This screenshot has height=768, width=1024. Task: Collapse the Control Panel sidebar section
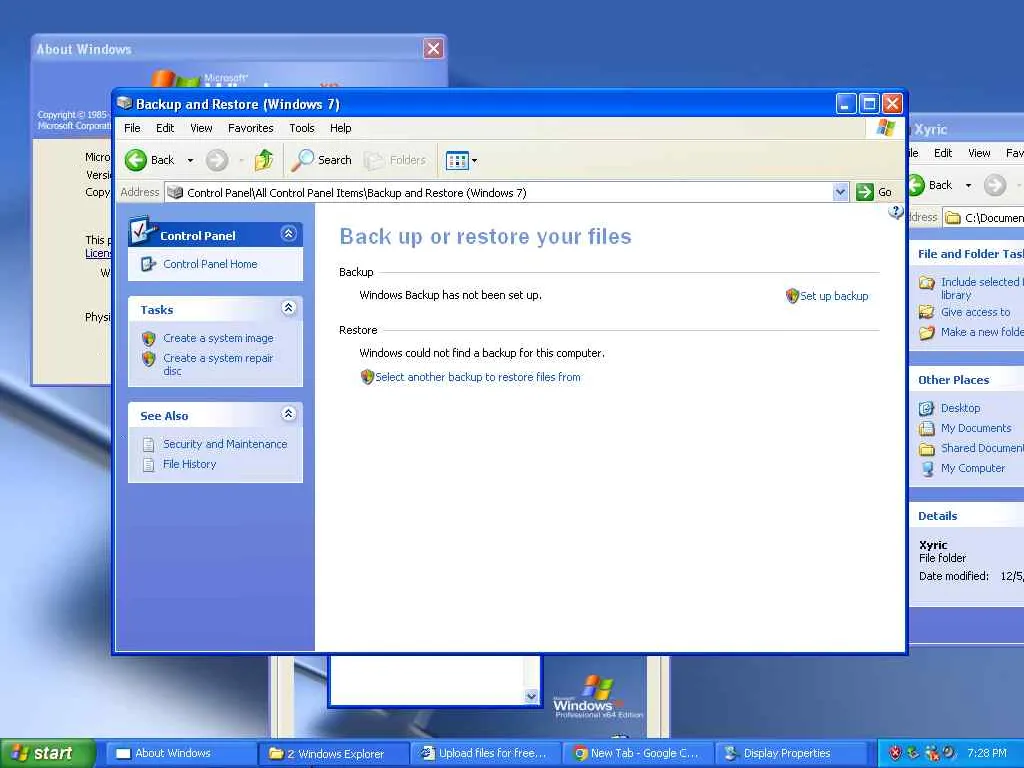click(x=289, y=234)
